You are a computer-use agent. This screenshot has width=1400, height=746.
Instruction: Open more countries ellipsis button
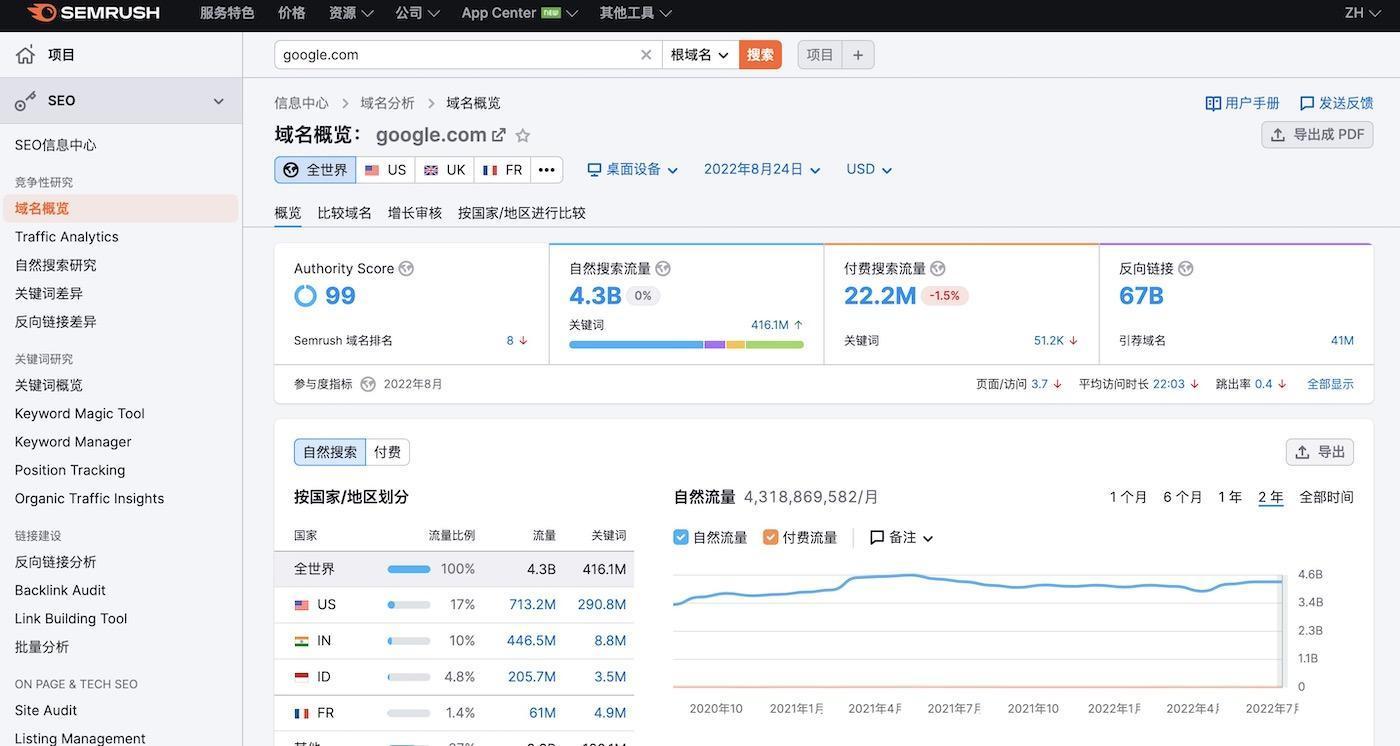coord(547,170)
